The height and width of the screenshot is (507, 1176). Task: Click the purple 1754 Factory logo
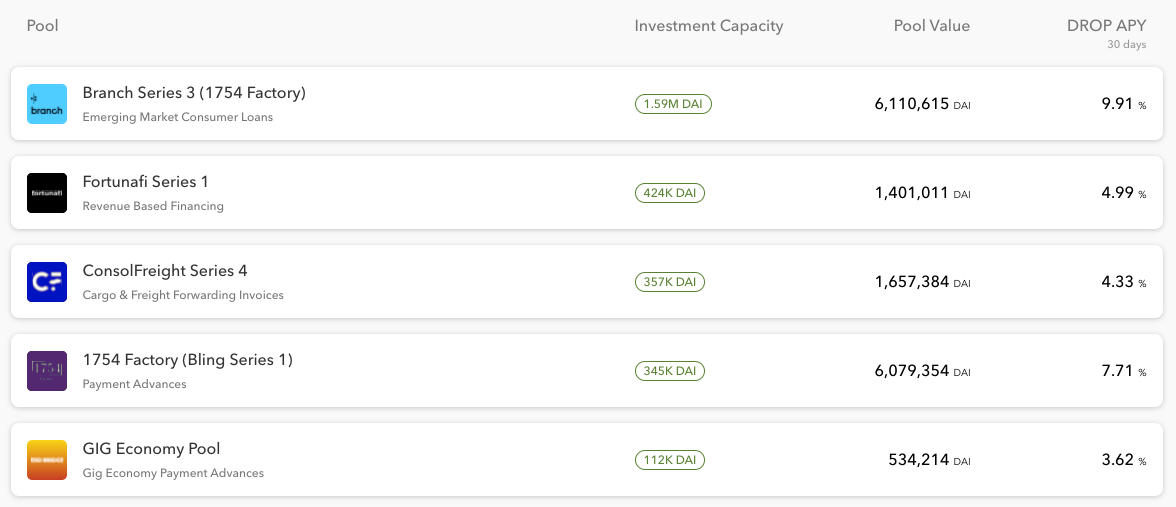coord(47,371)
